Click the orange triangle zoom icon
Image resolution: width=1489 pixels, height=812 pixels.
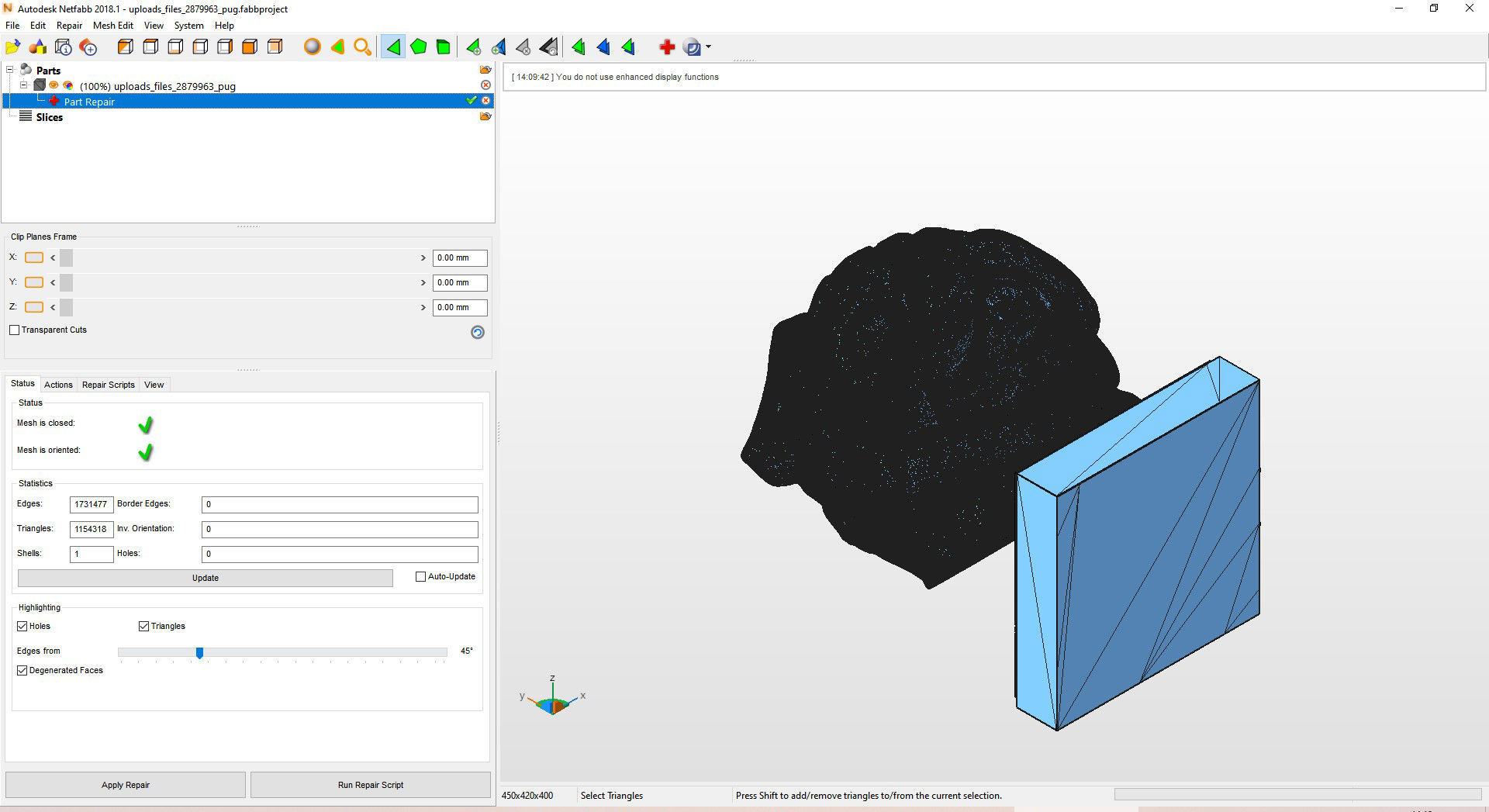tap(337, 47)
